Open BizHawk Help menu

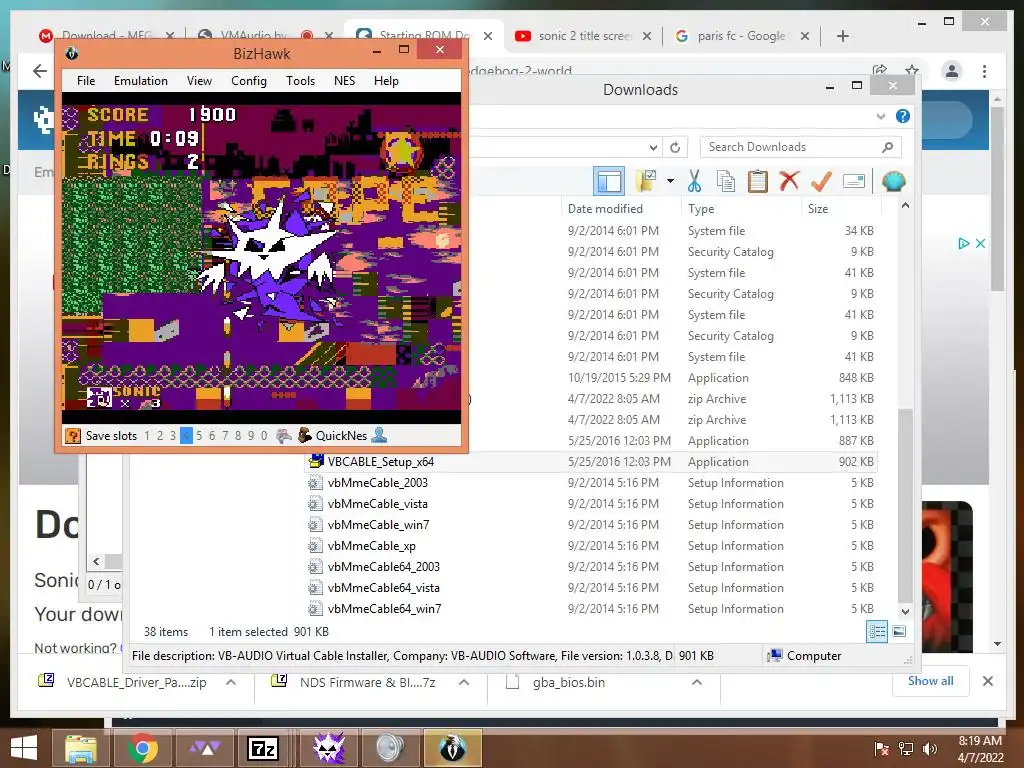(386, 80)
